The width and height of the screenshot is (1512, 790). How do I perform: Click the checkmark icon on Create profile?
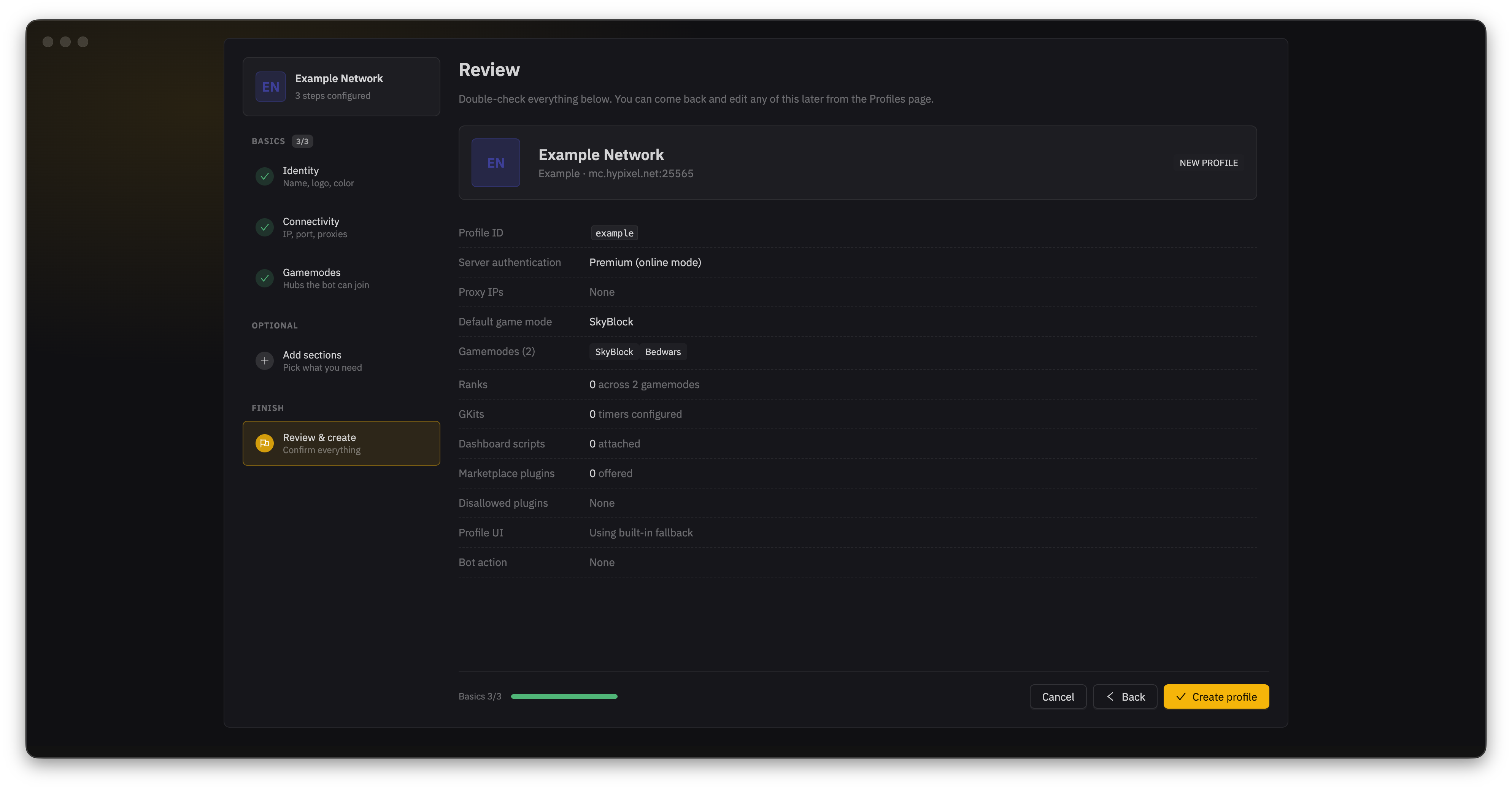point(1181,697)
